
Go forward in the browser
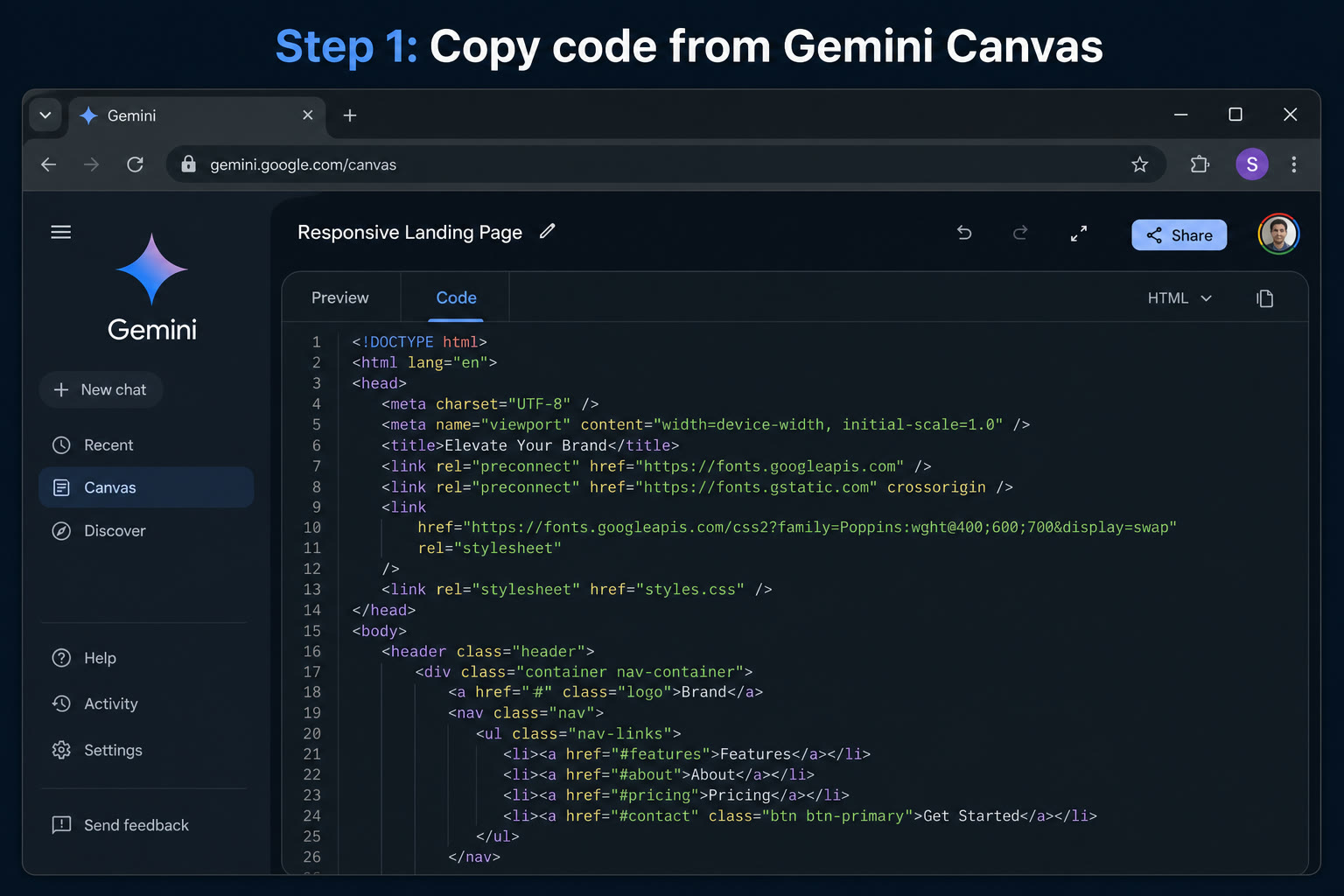(x=92, y=164)
